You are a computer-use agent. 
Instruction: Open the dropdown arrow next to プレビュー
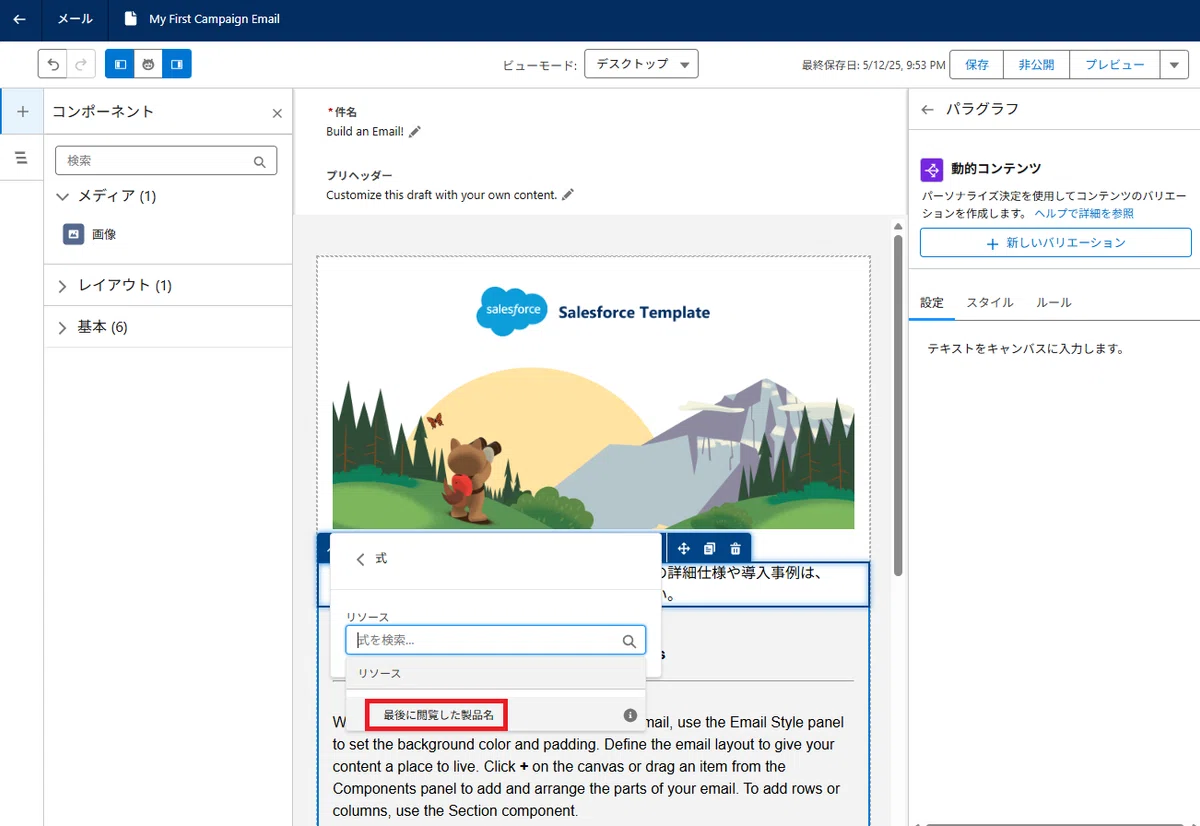tap(1174, 64)
